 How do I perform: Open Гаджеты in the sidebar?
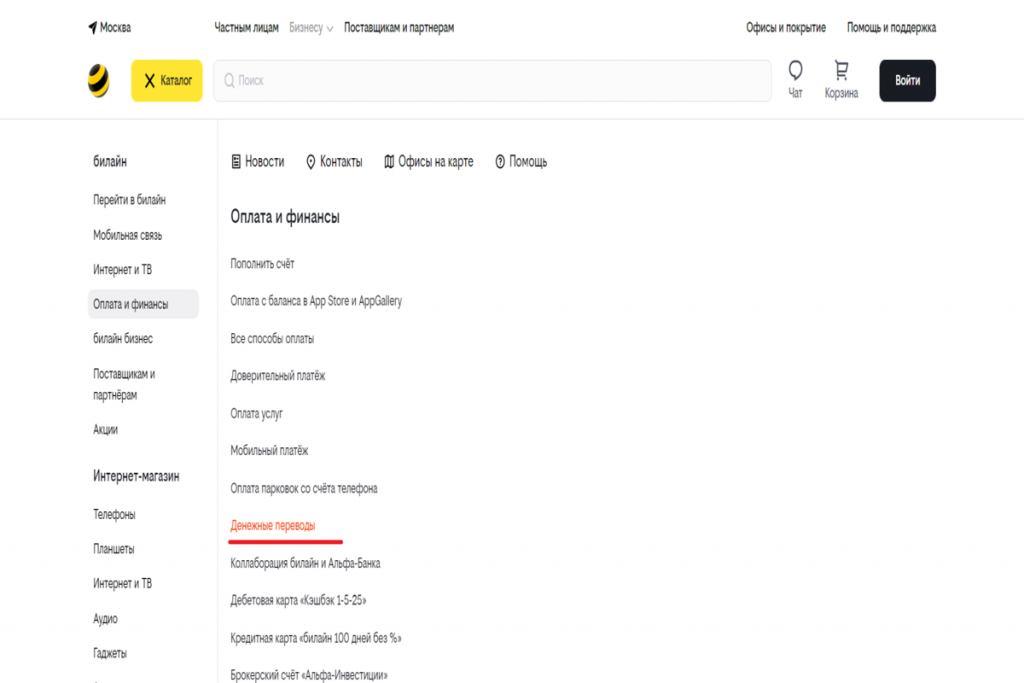(110, 654)
